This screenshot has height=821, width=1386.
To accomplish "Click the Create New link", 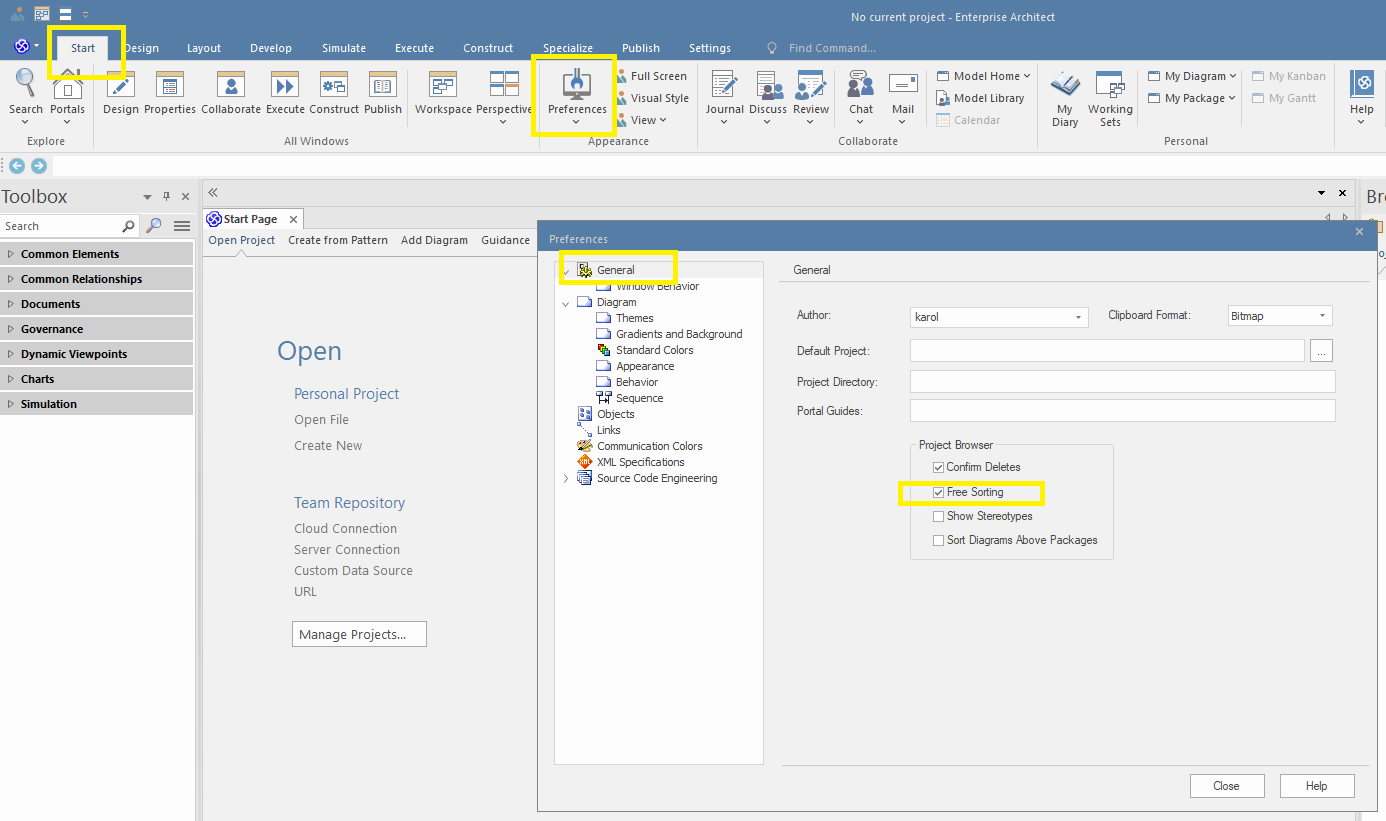I will [328, 446].
